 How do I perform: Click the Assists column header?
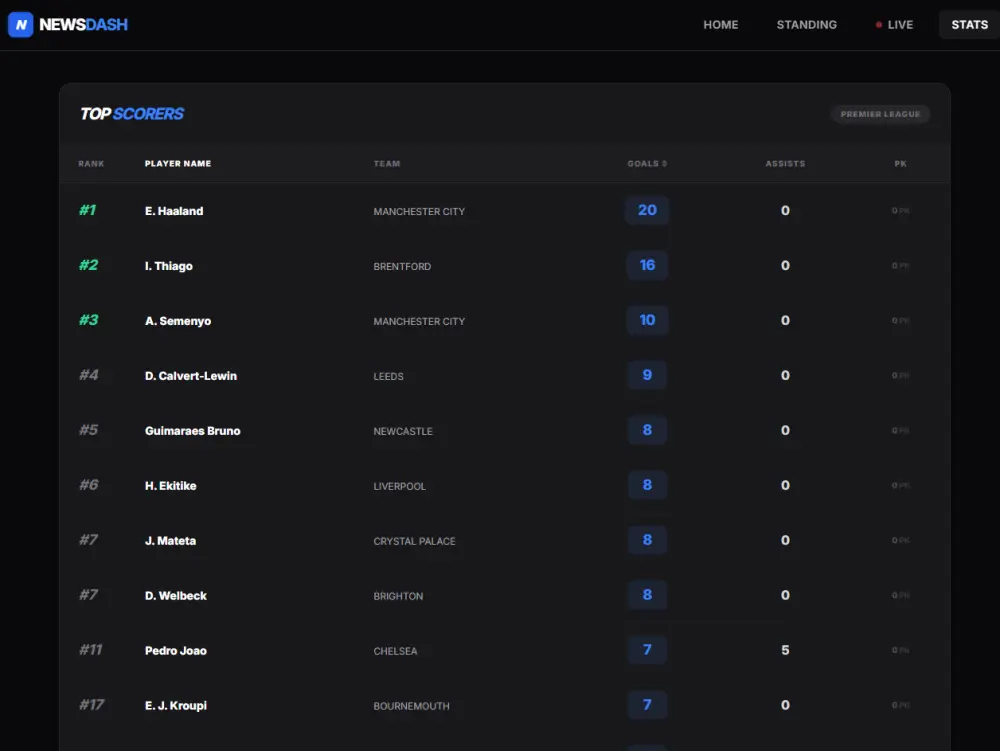click(x=785, y=164)
